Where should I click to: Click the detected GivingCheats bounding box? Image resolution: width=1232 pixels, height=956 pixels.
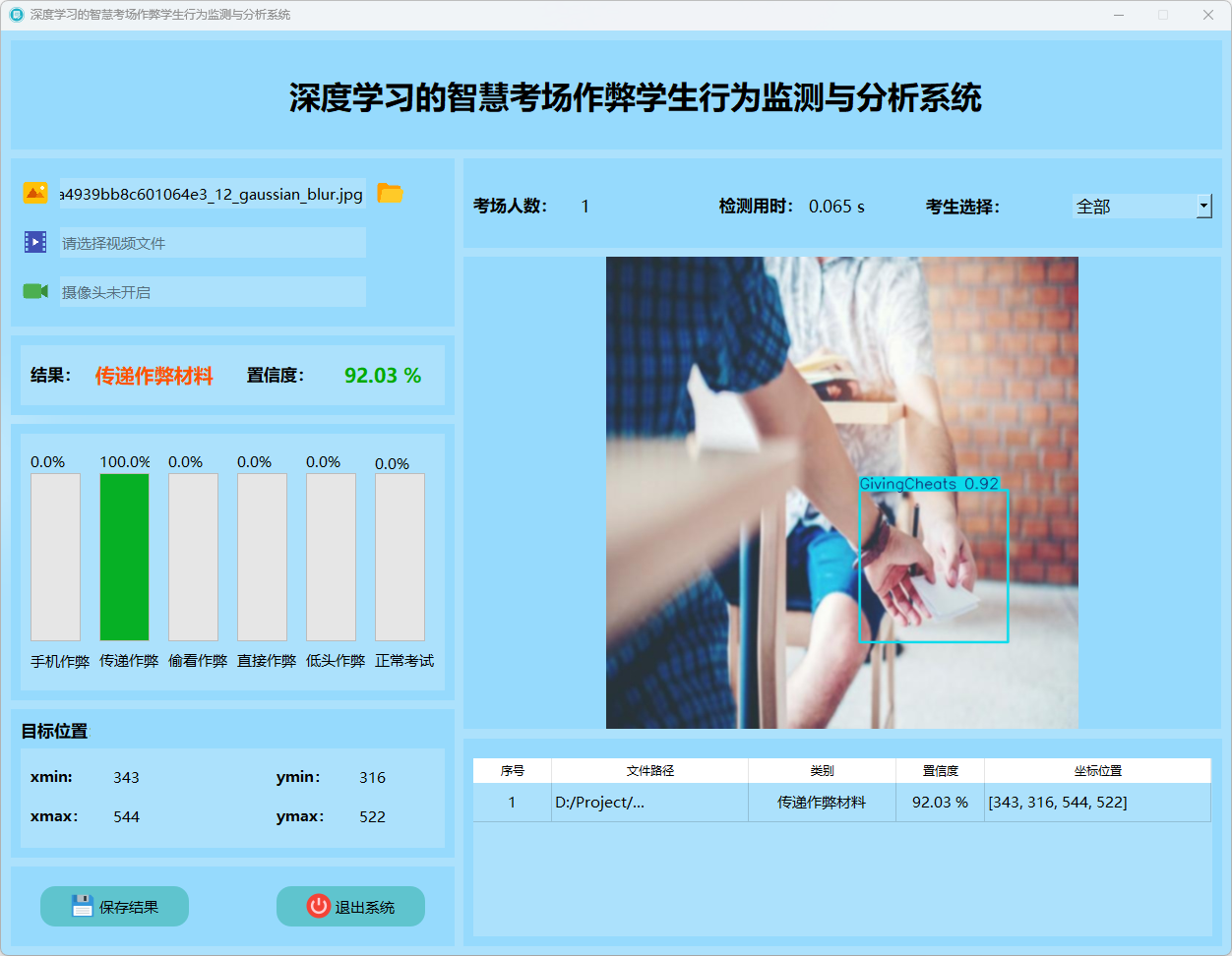pyautogui.click(x=933, y=567)
